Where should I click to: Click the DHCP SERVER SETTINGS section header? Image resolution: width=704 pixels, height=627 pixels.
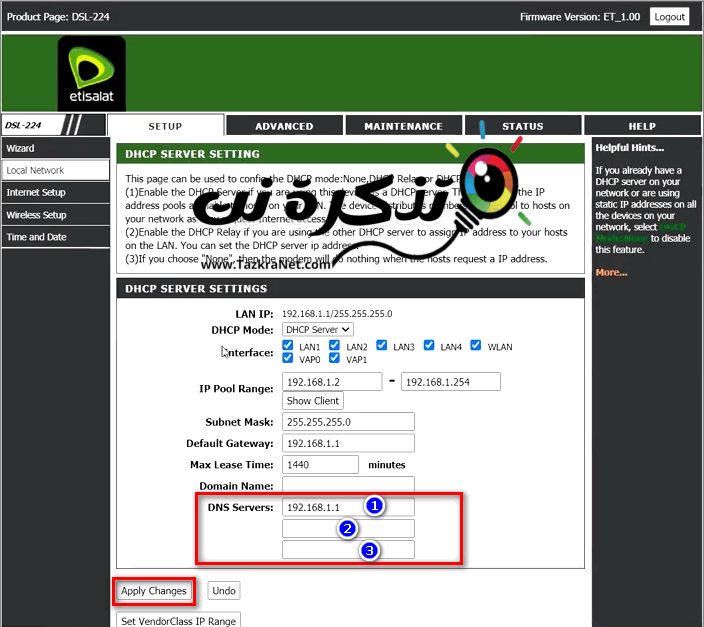click(x=350, y=288)
